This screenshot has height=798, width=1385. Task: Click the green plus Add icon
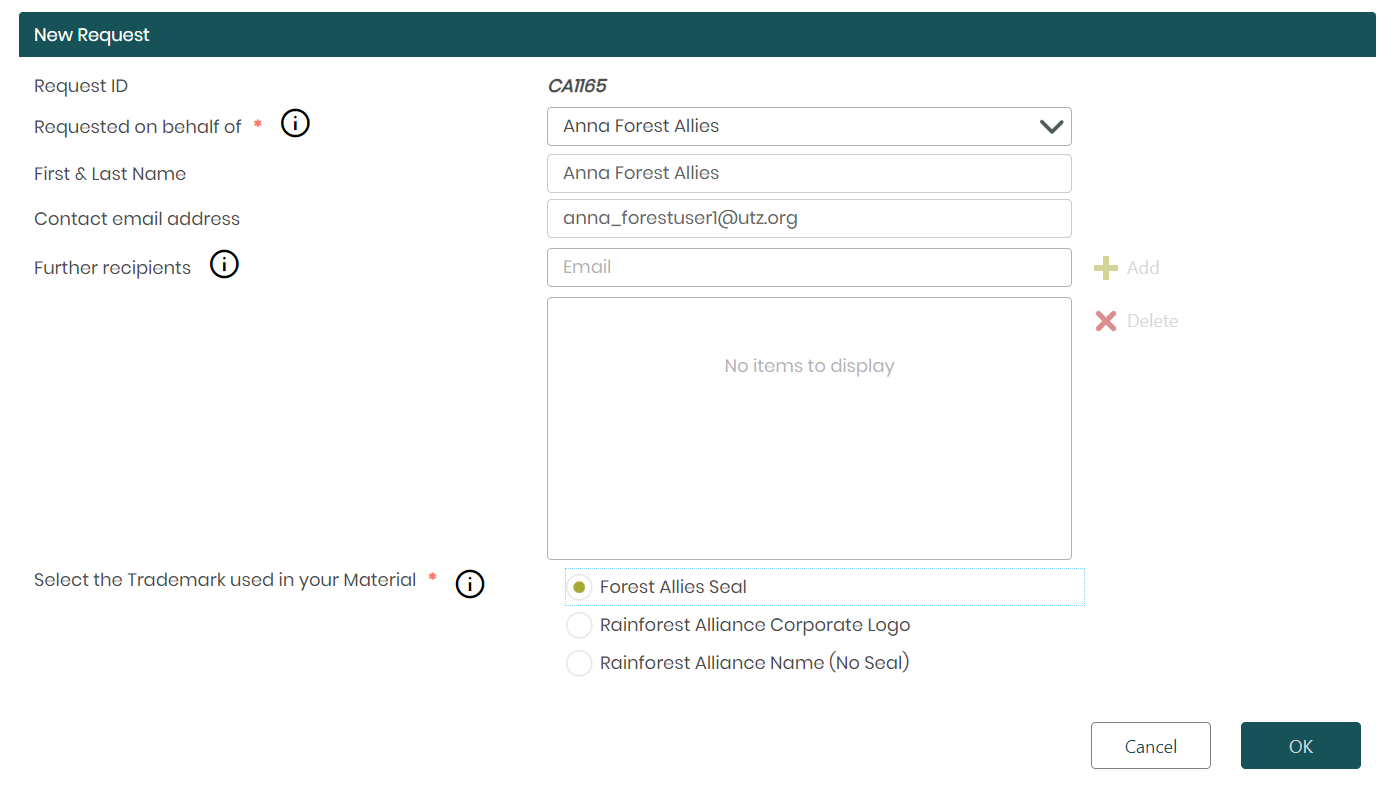tap(1106, 268)
